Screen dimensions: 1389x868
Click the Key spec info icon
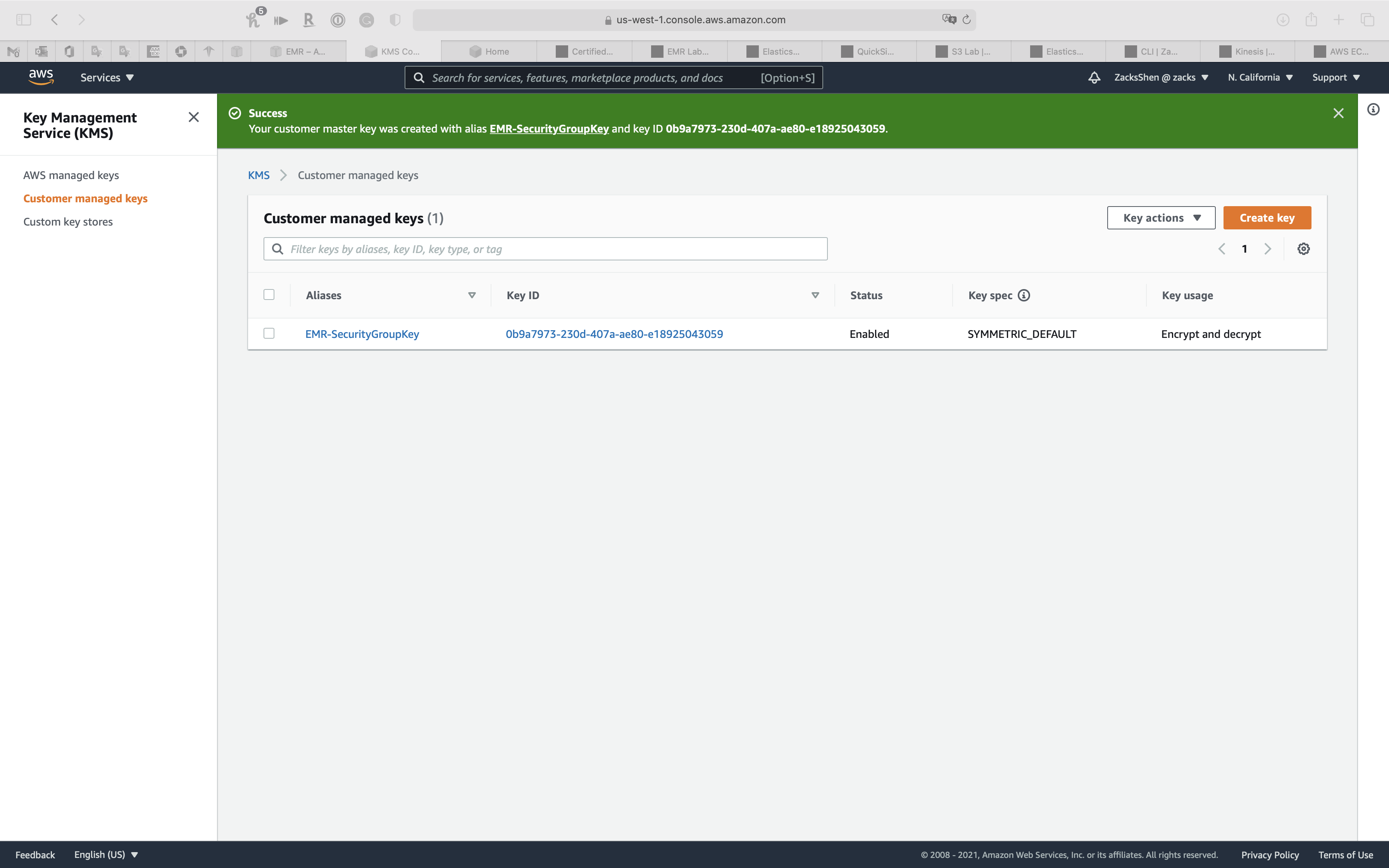point(1024,295)
